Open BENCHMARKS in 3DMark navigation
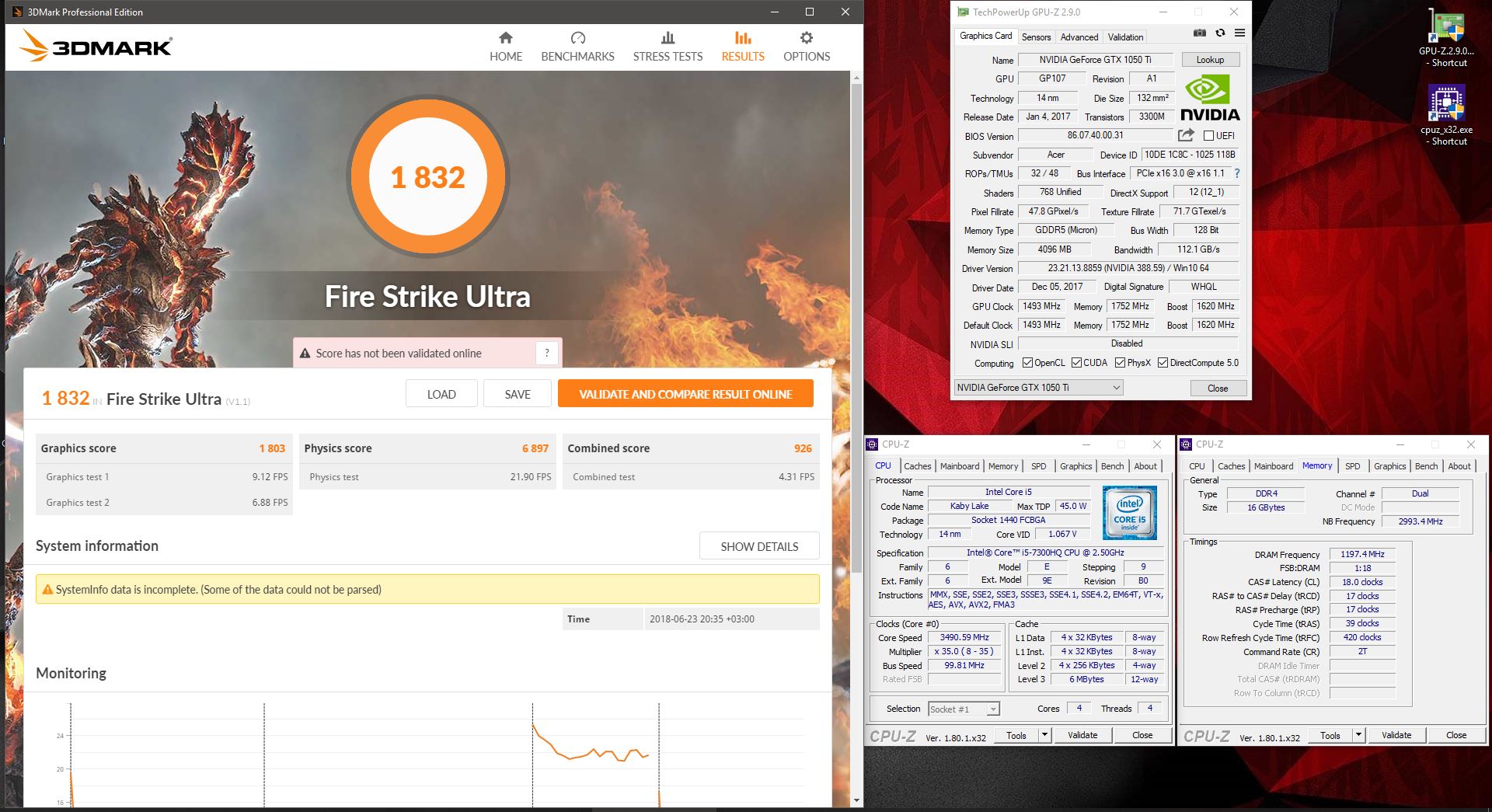The image size is (1492, 812). (x=577, y=47)
